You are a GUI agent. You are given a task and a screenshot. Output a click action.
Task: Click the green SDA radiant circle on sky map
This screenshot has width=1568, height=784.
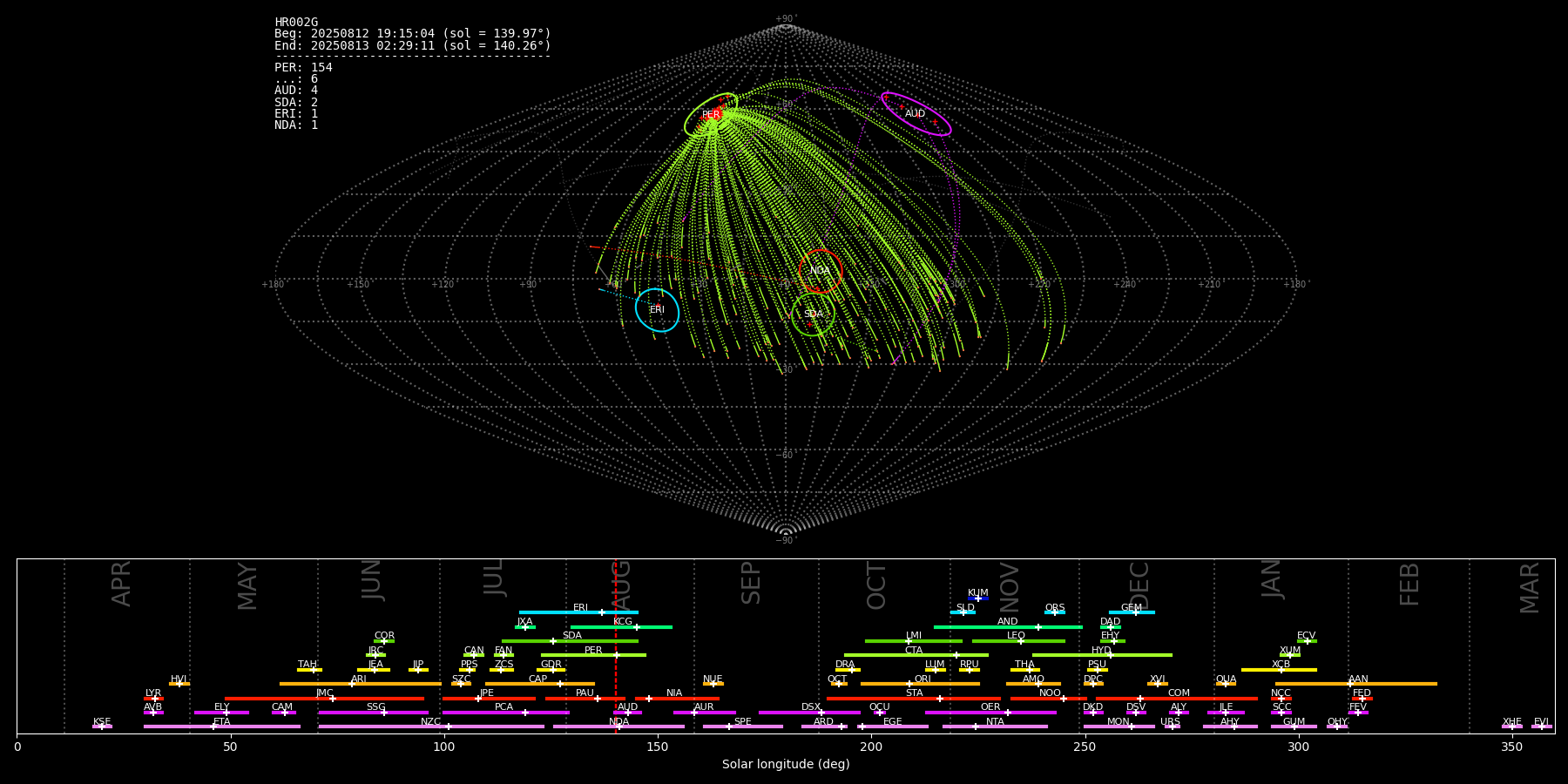point(813,314)
